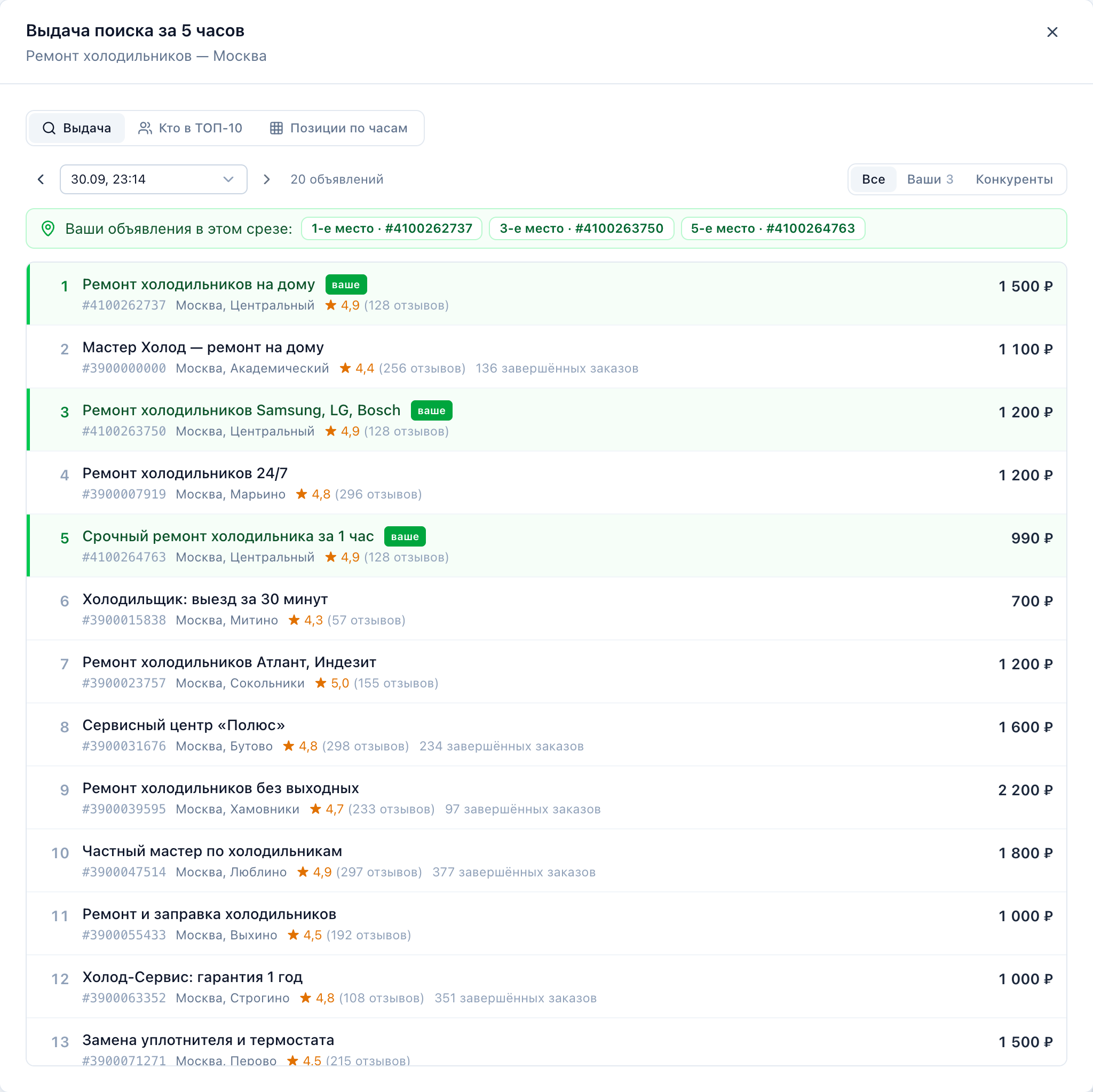The image size is (1093, 1092).
Task: Open the Кто в ТОП-10 tab
Action: 190,128
